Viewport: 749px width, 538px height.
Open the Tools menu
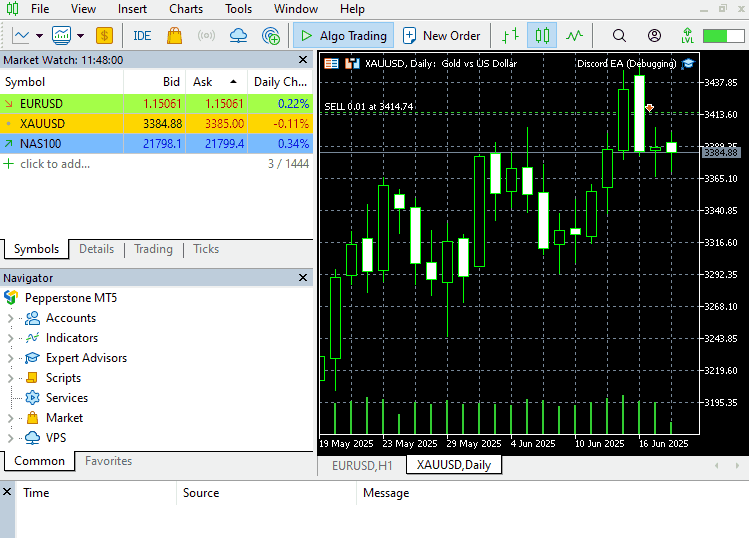coord(238,9)
